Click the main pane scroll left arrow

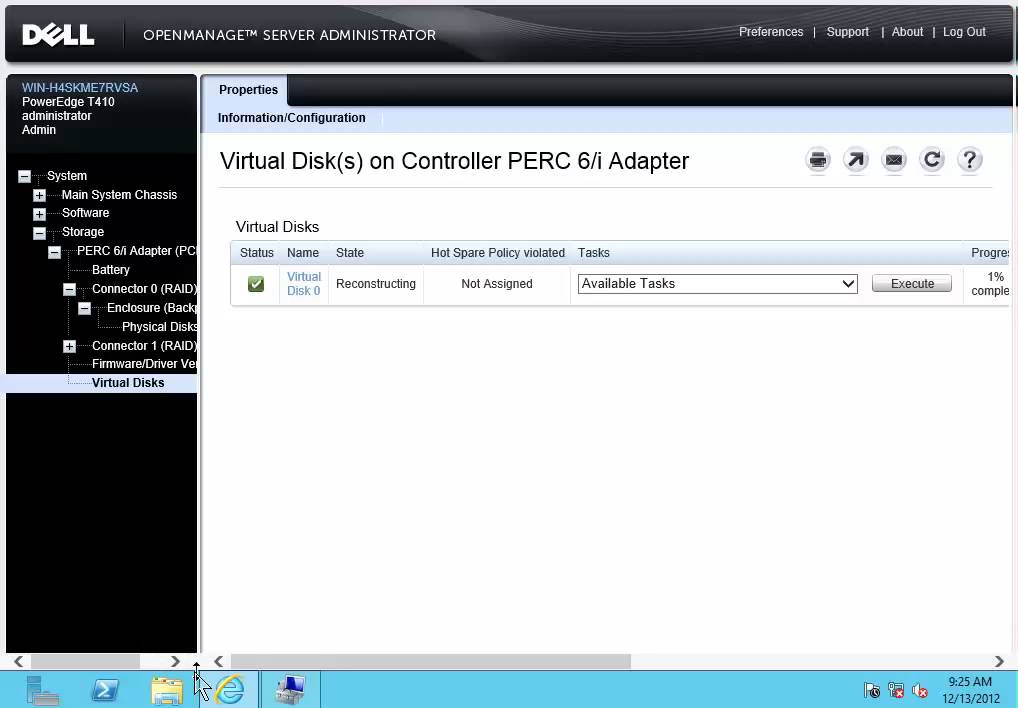click(x=218, y=661)
